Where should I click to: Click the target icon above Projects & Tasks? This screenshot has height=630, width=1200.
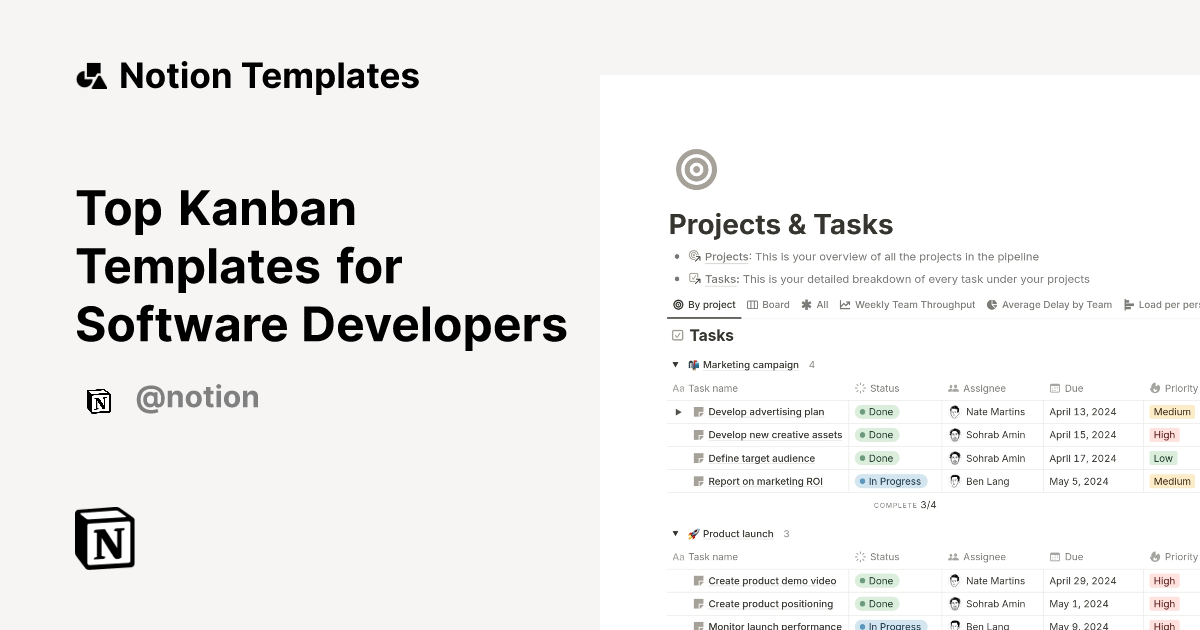tap(696, 169)
